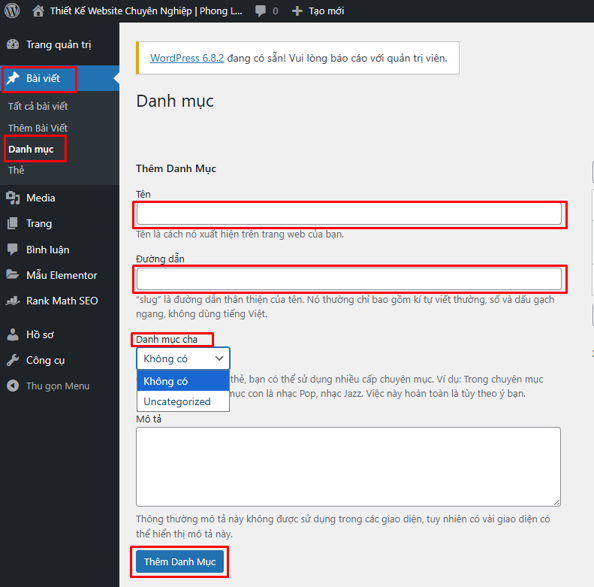The width and height of the screenshot is (594, 587).
Task: Click the Thêm Danh Mục button
Action: tap(180, 561)
